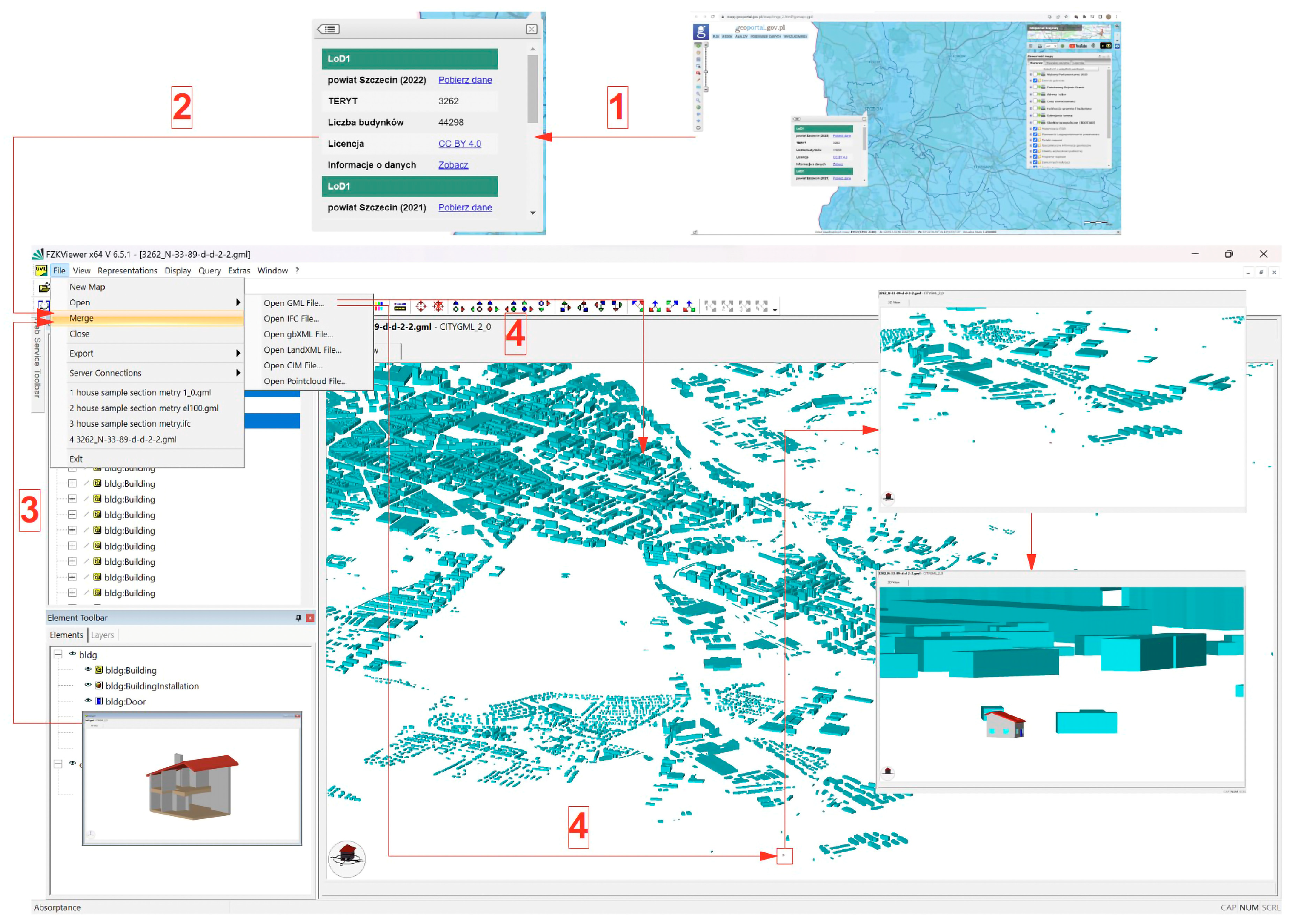
Task: Choose Merge from the File menu
Action: 81,318
